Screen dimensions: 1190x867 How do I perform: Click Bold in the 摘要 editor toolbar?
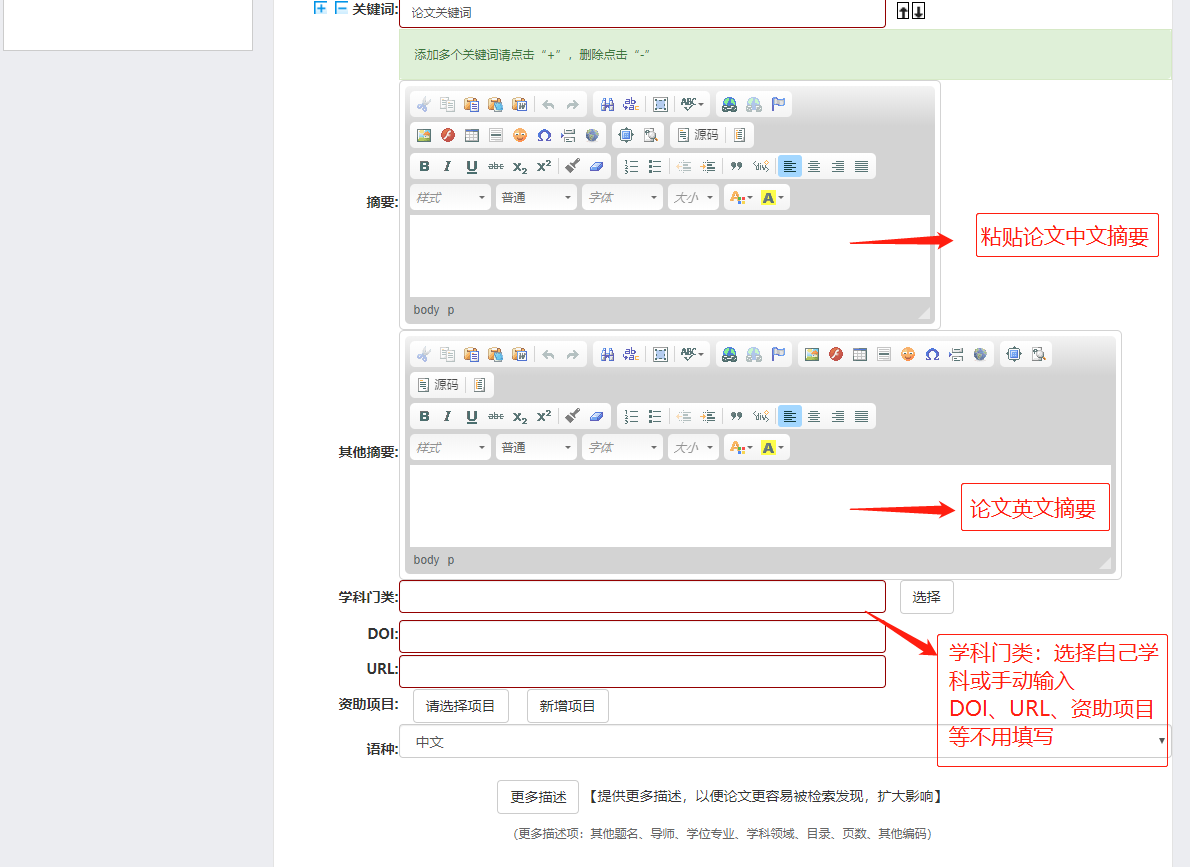click(x=424, y=167)
